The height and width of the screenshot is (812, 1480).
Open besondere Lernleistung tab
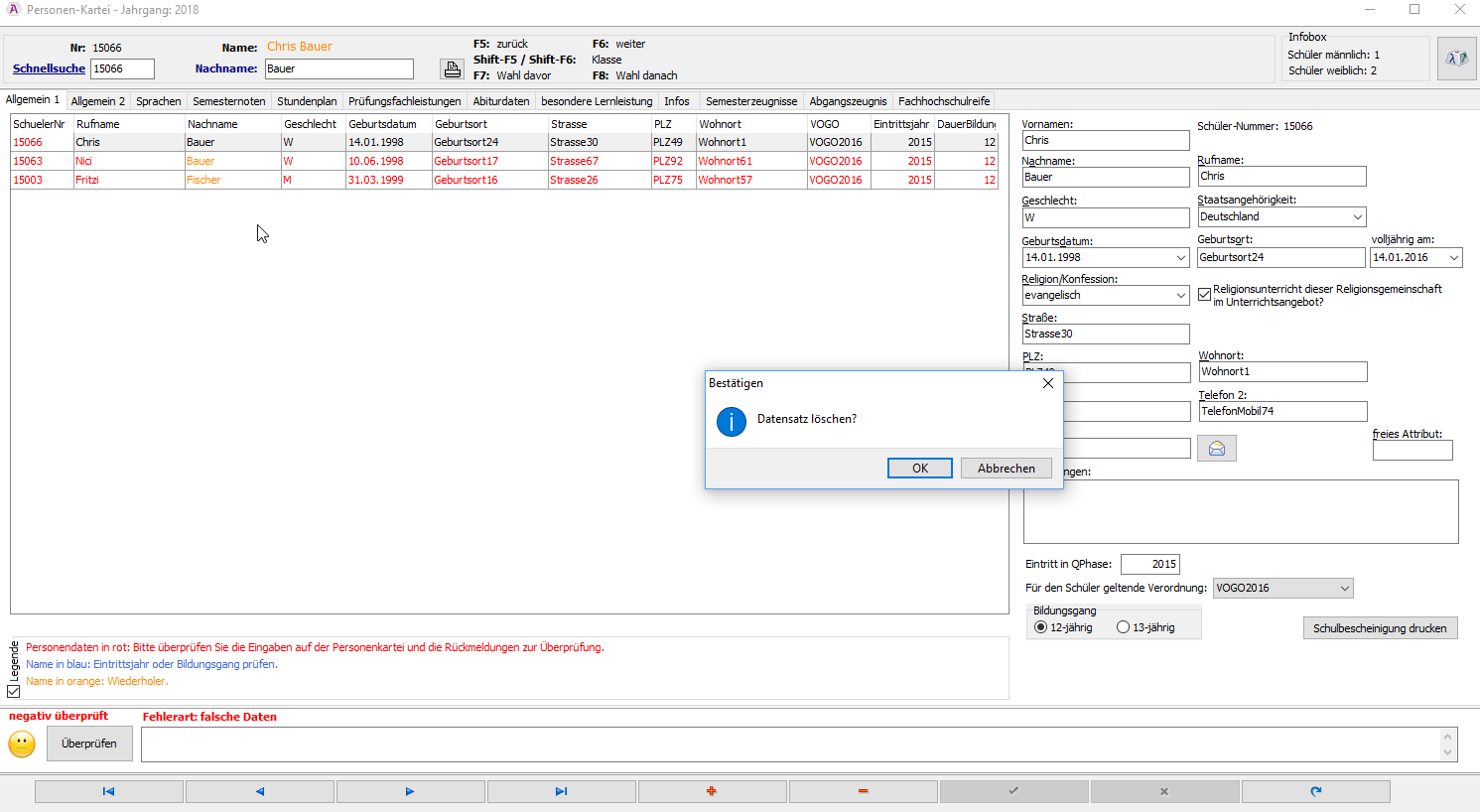(x=597, y=101)
